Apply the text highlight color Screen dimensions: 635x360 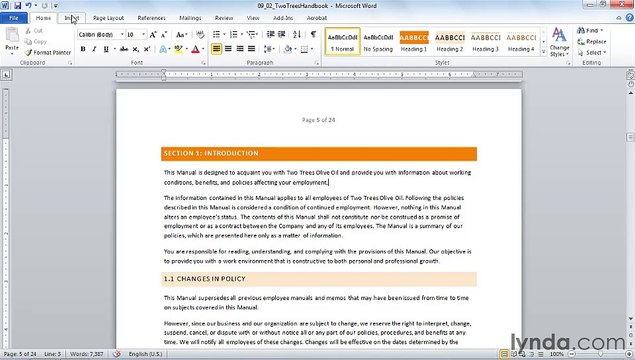click(x=178, y=49)
